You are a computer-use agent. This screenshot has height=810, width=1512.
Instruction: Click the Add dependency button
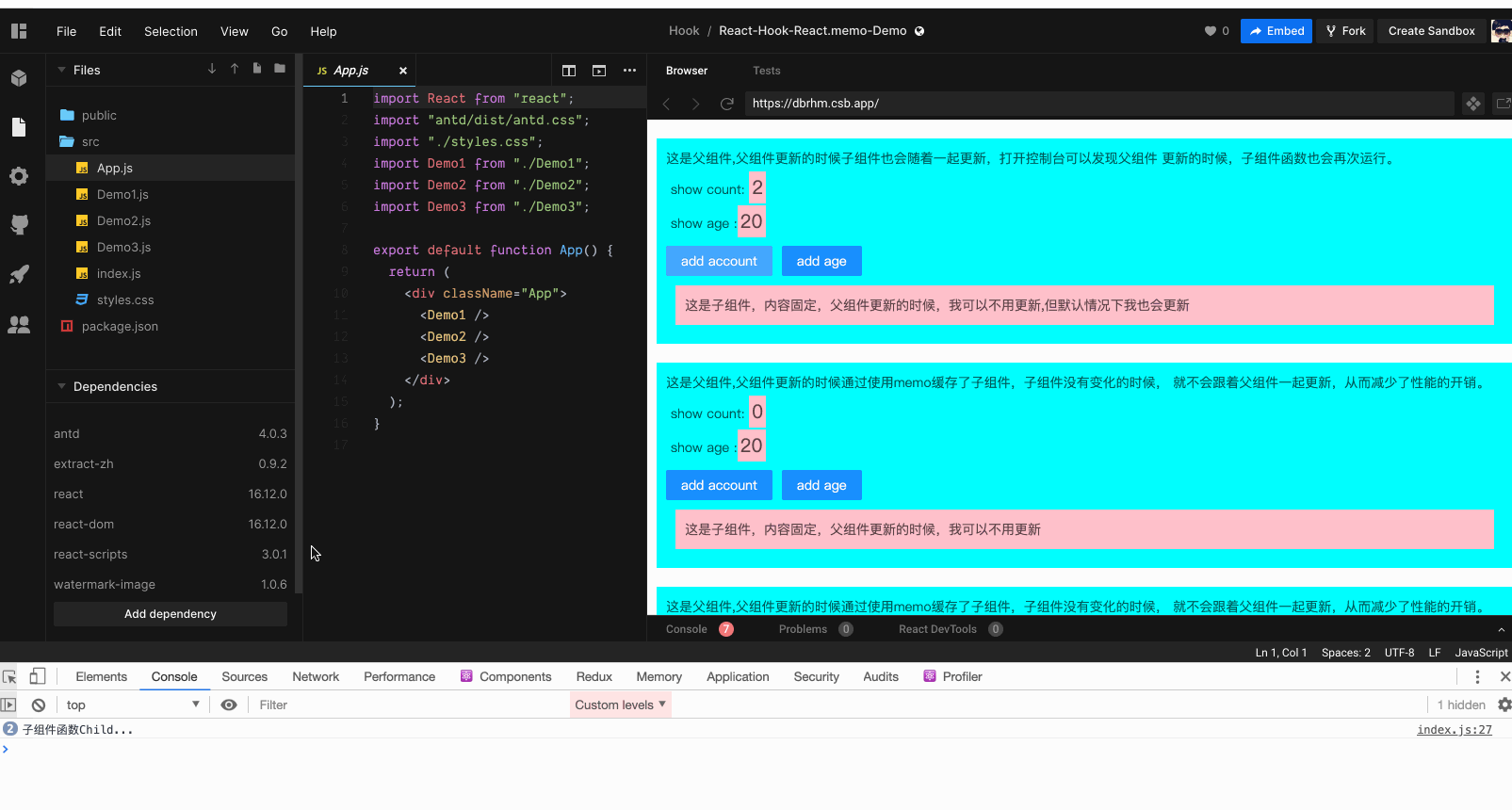(171, 614)
